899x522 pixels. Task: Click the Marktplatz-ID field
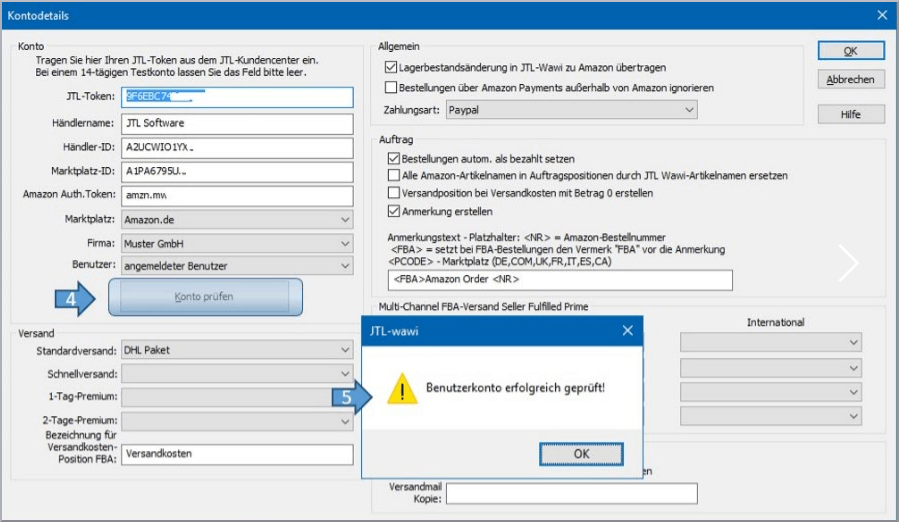tap(237, 172)
